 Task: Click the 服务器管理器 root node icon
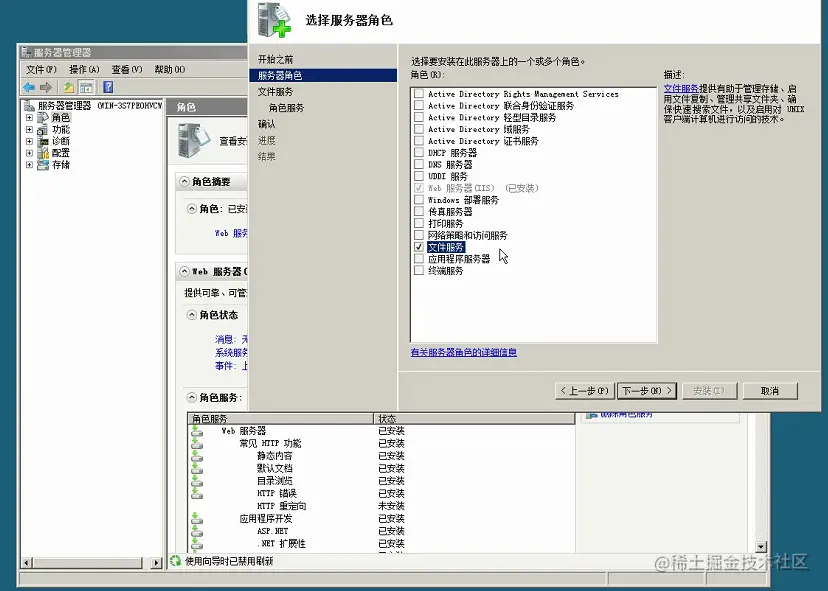30,106
